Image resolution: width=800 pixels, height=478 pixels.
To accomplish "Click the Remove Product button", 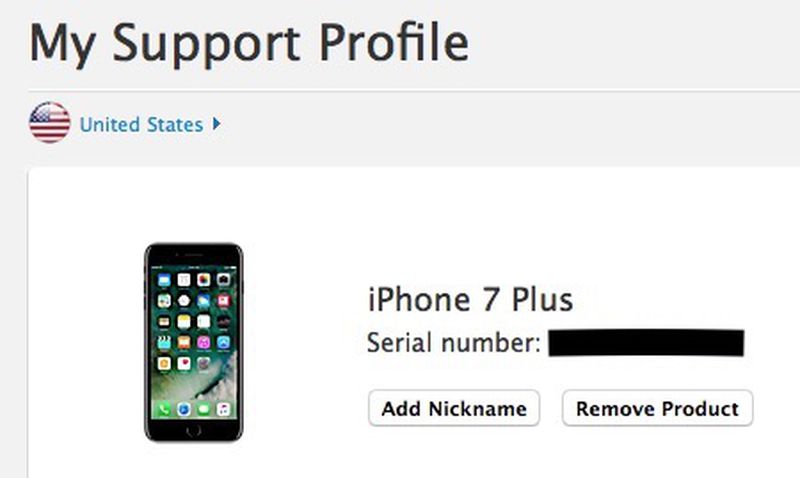I will coord(657,408).
